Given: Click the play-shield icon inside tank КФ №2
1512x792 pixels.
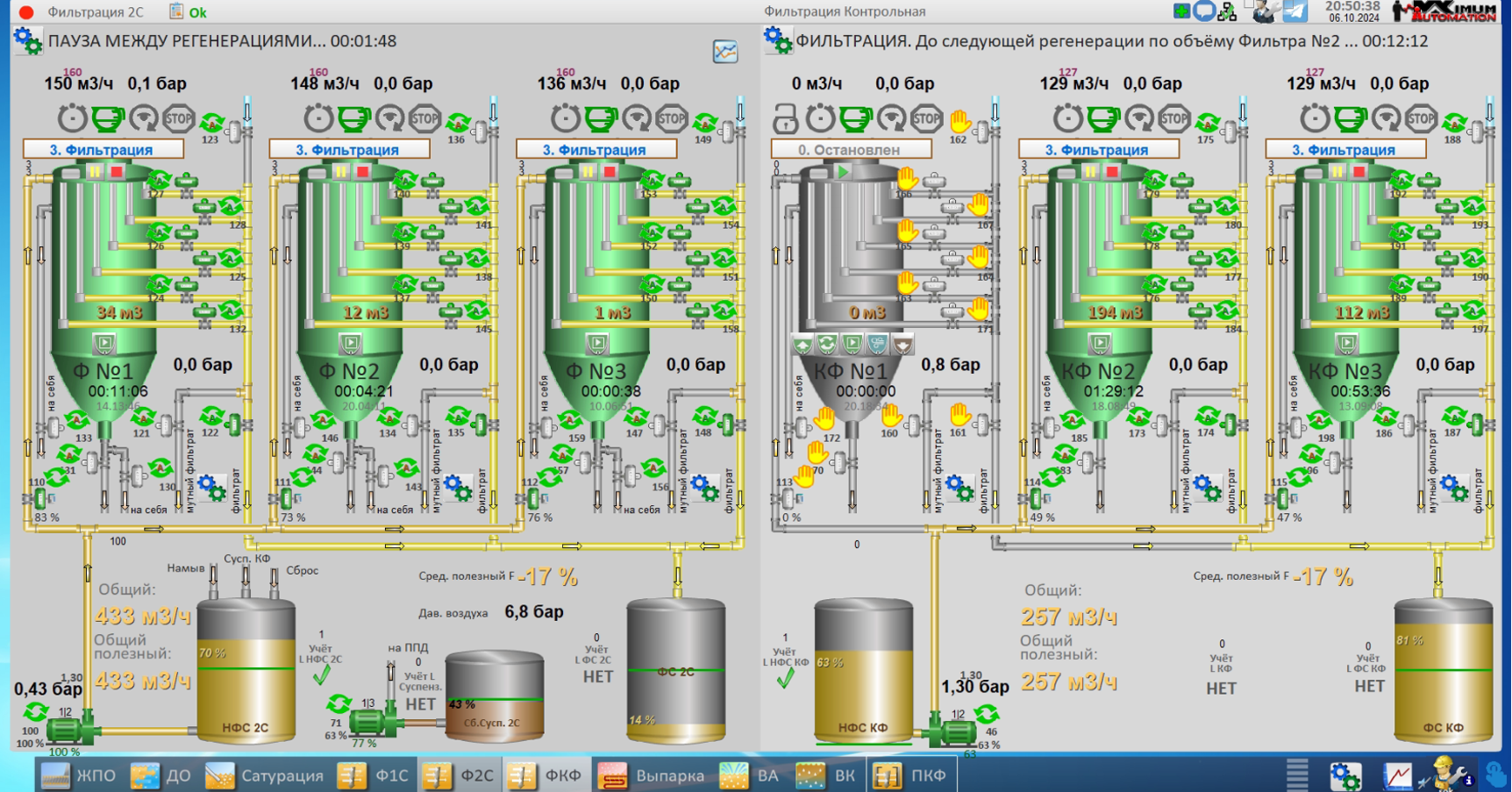Looking at the screenshot, I should click(x=1100, y=343).
